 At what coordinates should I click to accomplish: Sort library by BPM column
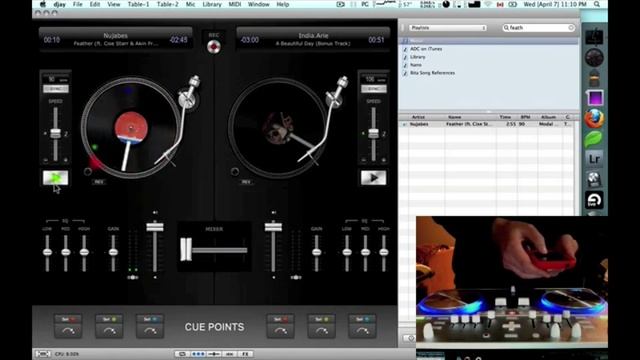coord(527,117)
